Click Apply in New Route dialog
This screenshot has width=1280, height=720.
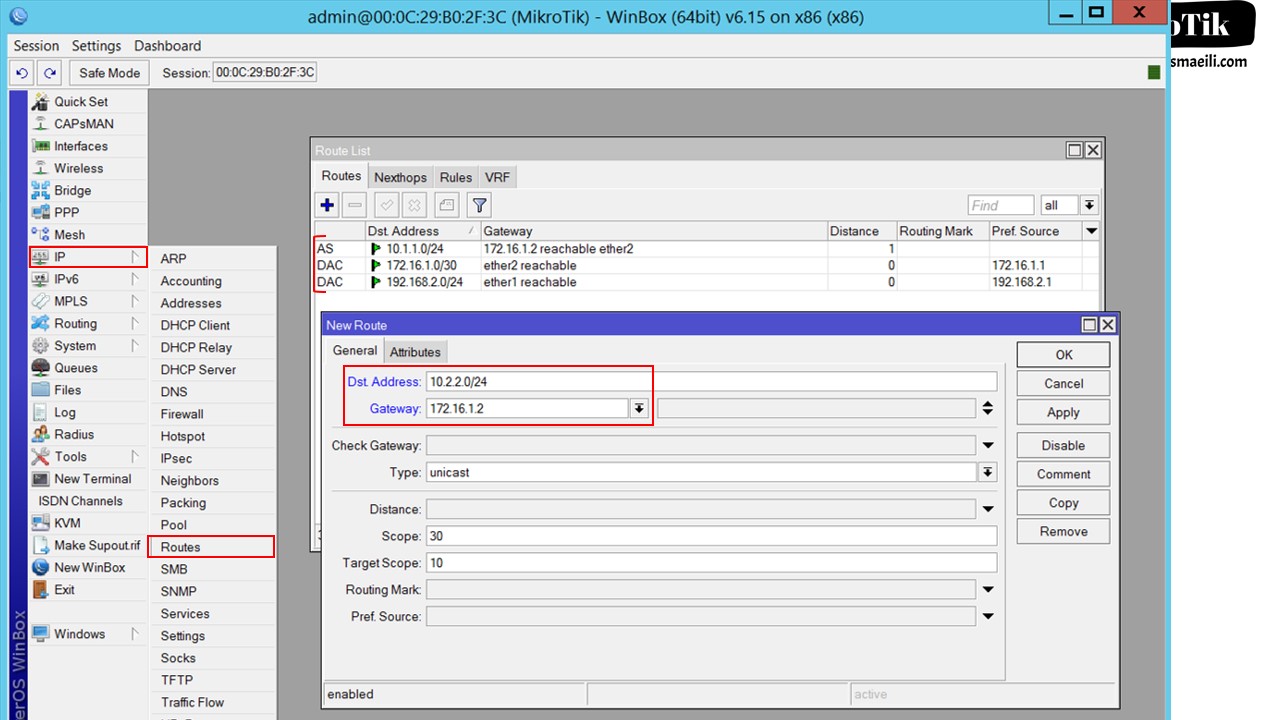[x=1063, y=412]
